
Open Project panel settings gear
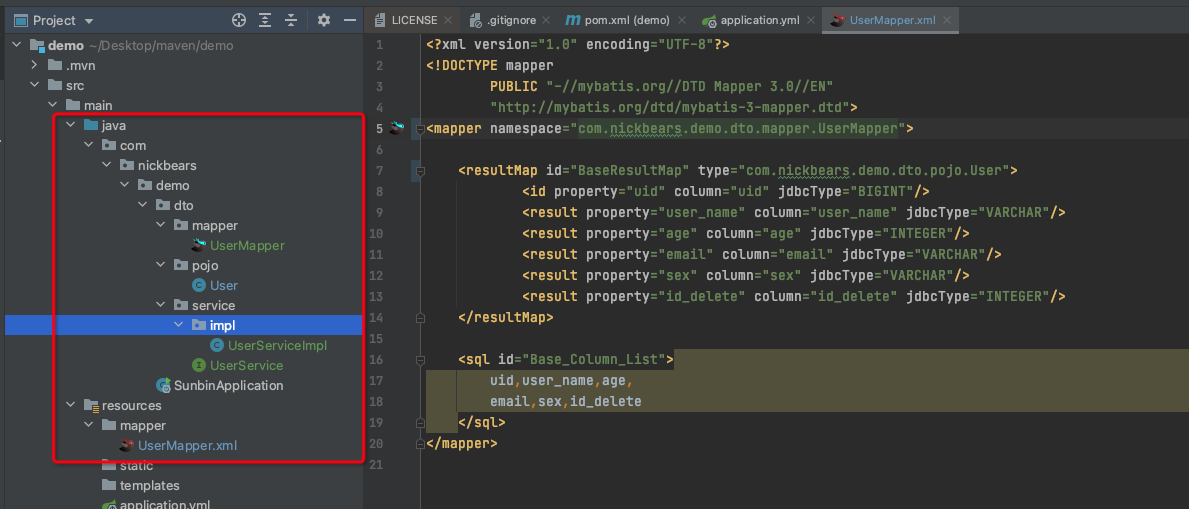(x=324, y=20)
